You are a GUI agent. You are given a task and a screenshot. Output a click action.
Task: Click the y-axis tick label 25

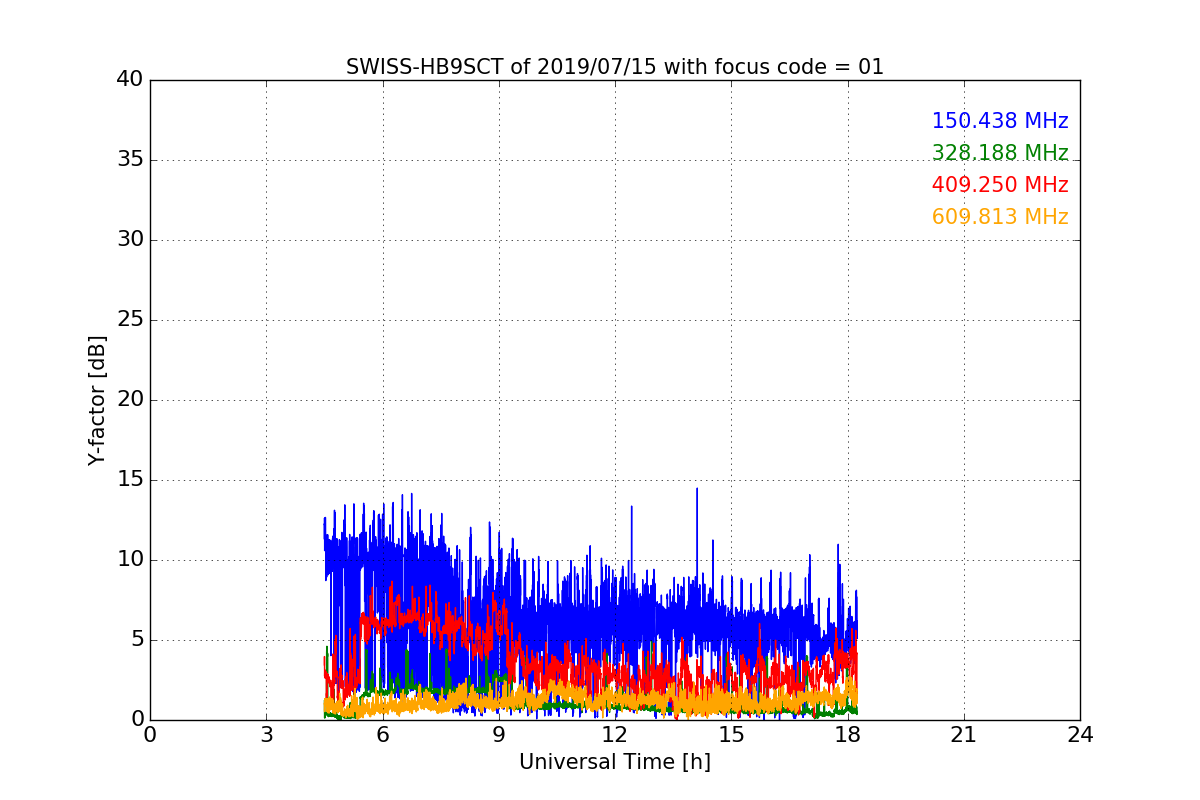(130, 320)
